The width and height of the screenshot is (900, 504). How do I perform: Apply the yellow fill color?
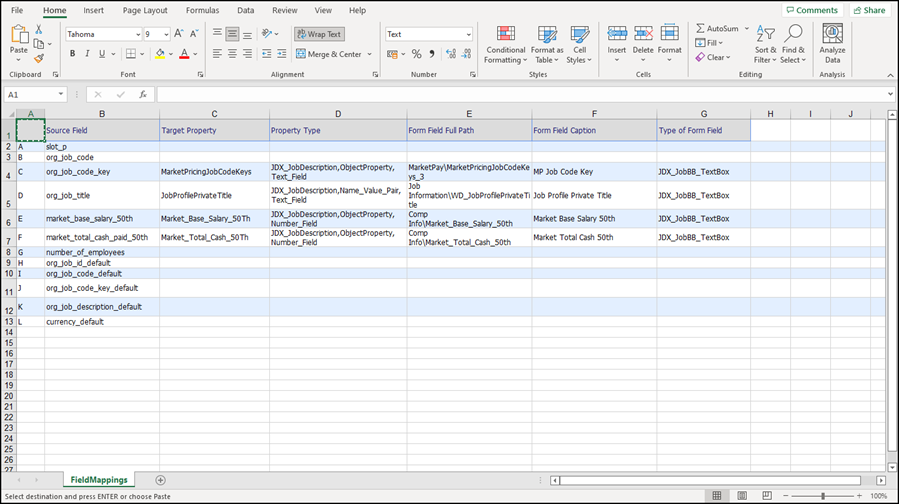pos(160,53)
